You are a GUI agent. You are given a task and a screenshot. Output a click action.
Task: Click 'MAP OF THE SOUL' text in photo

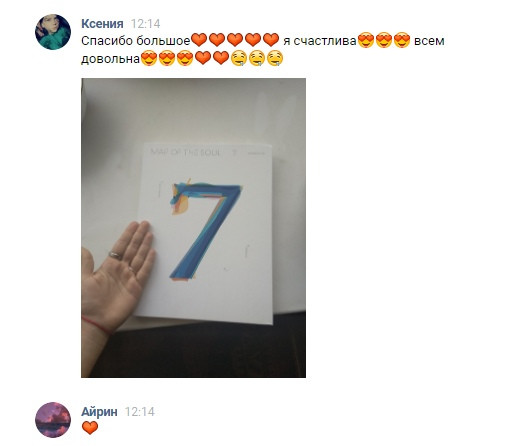click(x=186, y=152)
